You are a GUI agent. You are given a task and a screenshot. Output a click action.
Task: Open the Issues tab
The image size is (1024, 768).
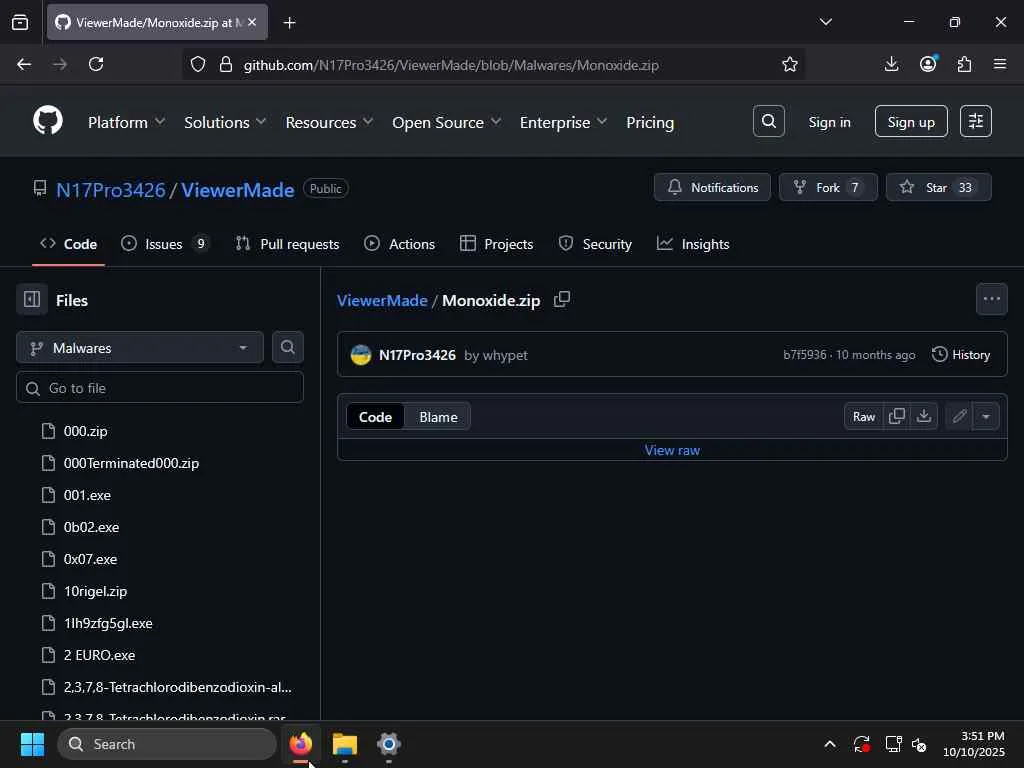tap(165, 244)
